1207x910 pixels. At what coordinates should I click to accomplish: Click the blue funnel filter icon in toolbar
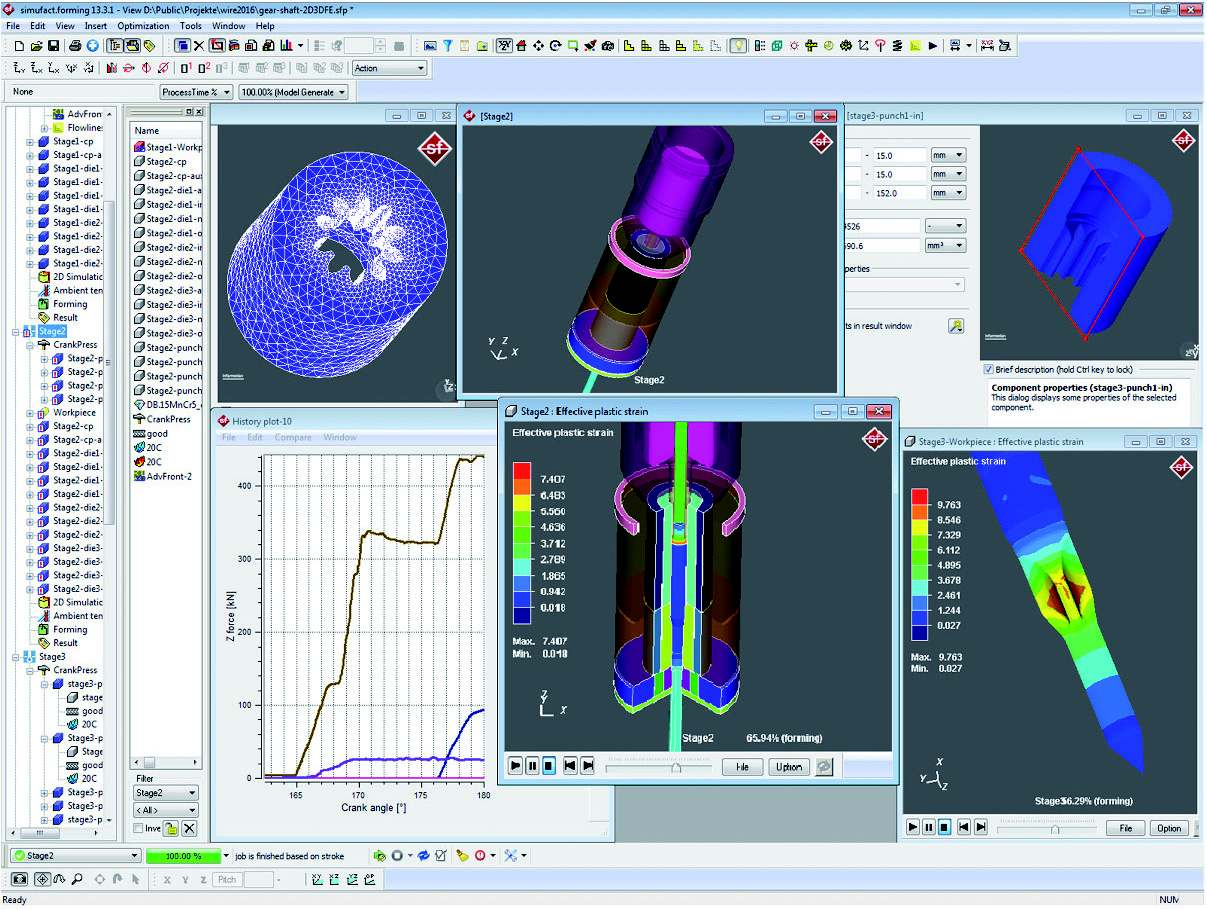448,46
